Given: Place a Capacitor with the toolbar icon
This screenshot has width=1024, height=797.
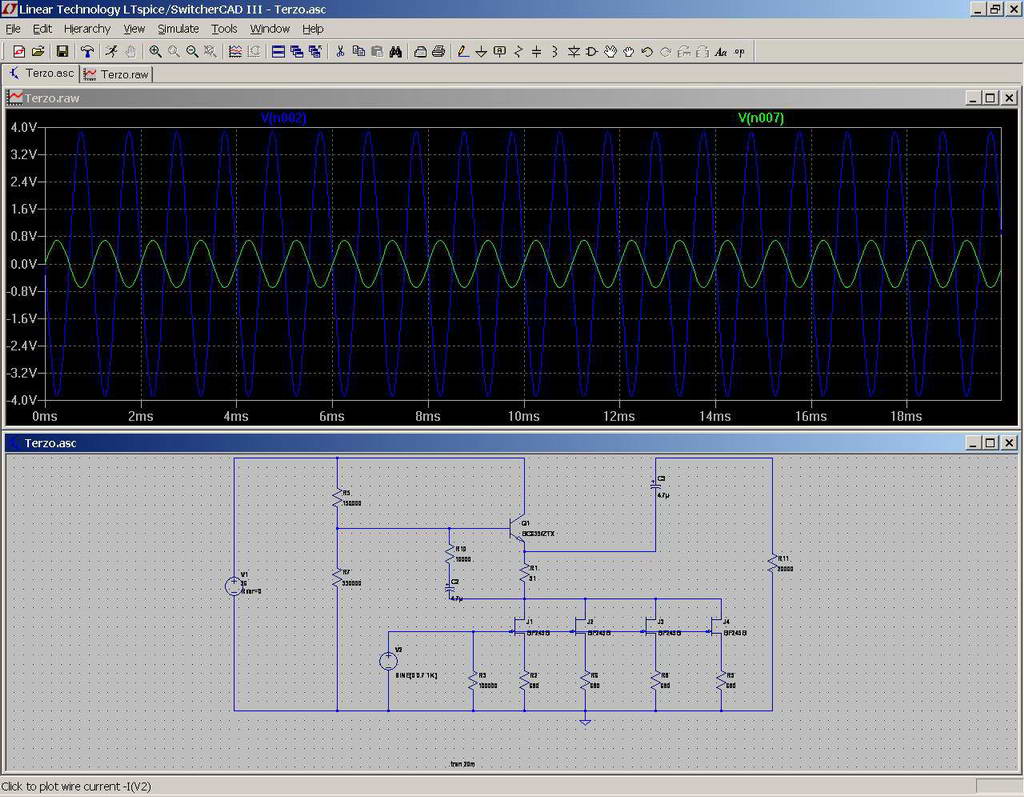Looking at the screenshot, I should coord(536,52).
